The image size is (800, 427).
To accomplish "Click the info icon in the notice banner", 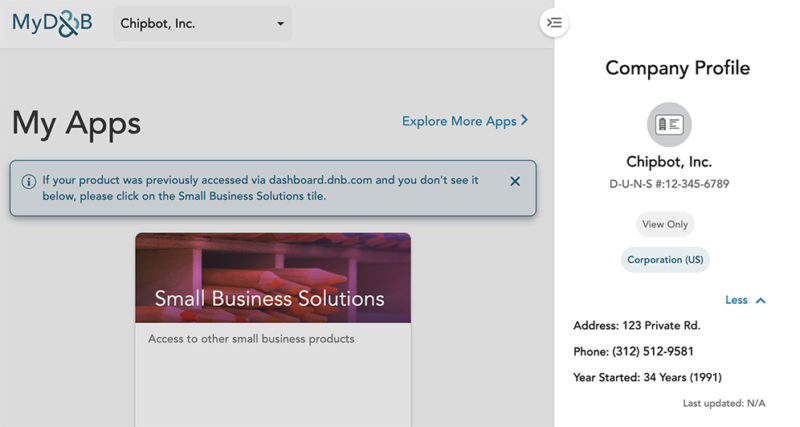I will (28, 181).
